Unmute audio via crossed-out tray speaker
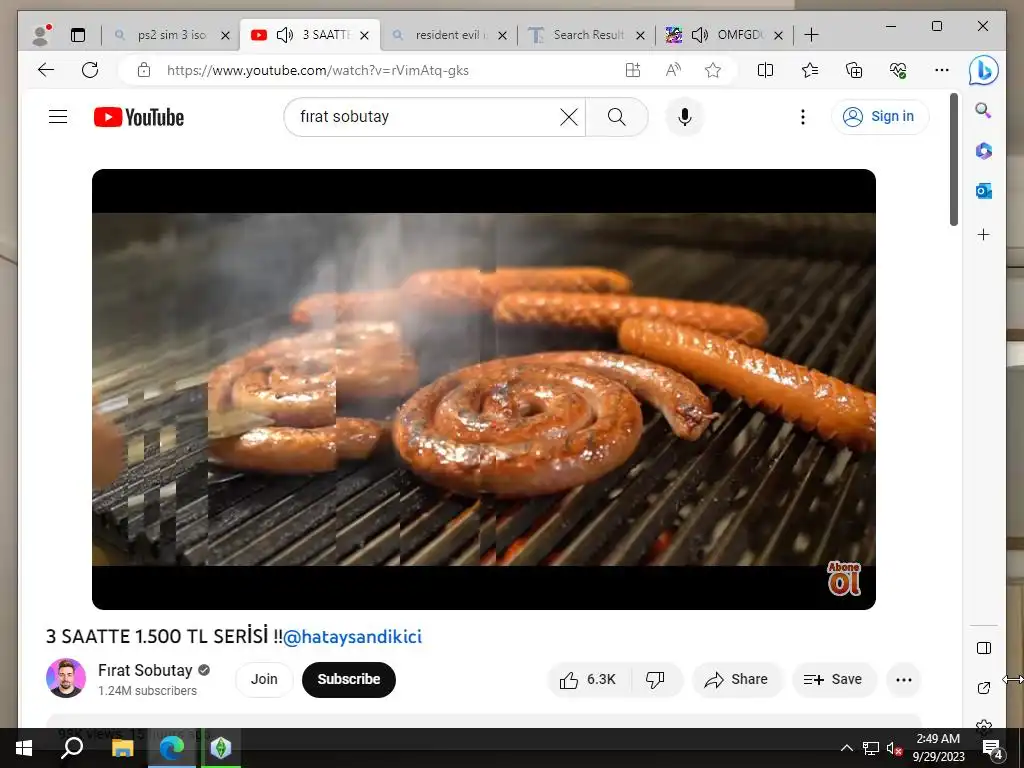 [894, 748]
